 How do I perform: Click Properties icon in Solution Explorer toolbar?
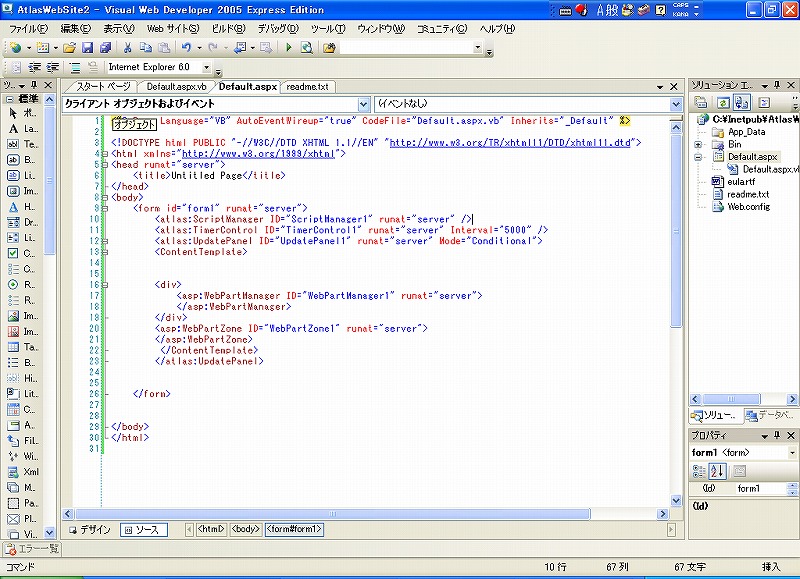coord(701,103)
